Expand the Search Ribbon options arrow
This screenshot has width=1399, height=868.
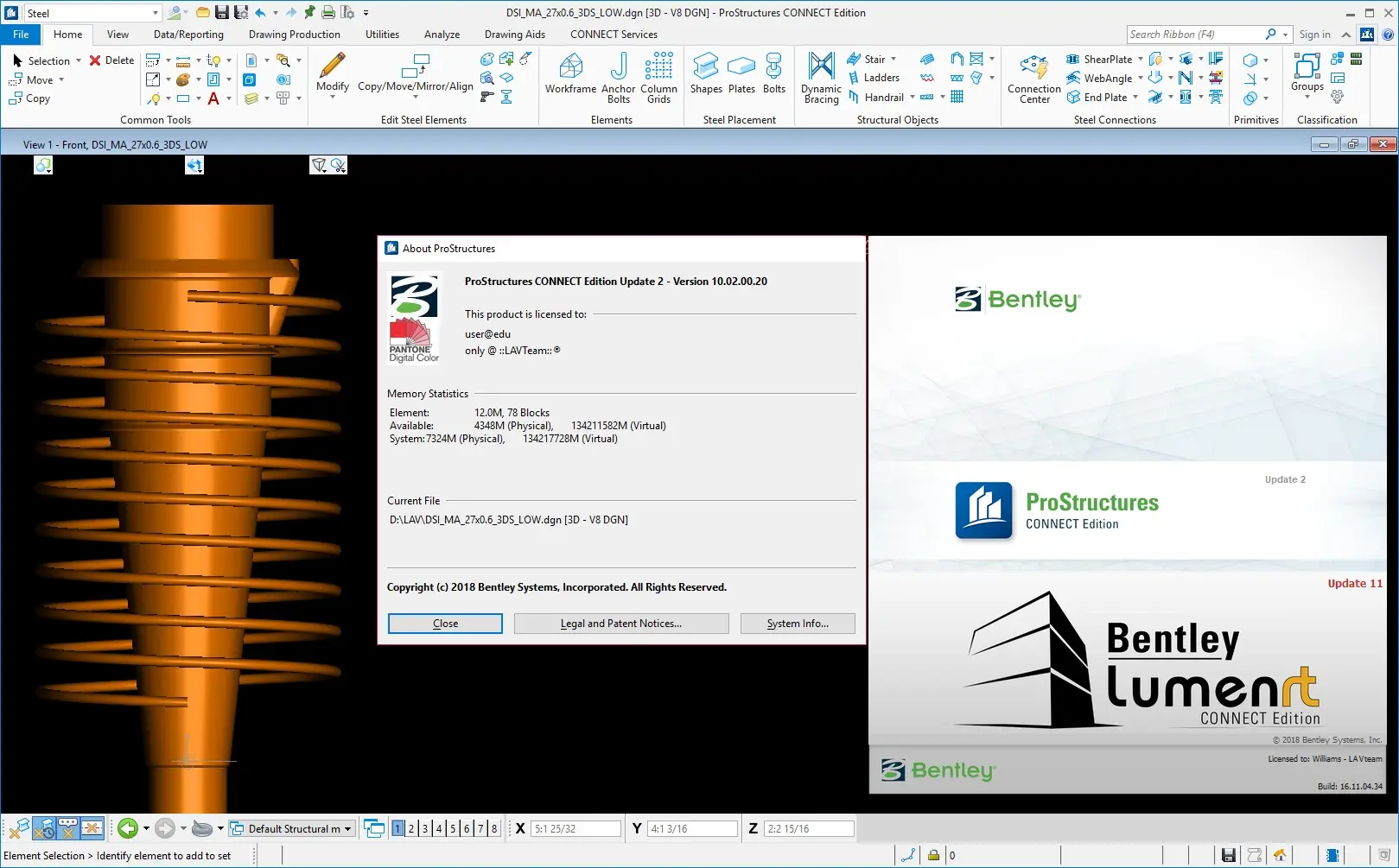(x=1286, y=35)
